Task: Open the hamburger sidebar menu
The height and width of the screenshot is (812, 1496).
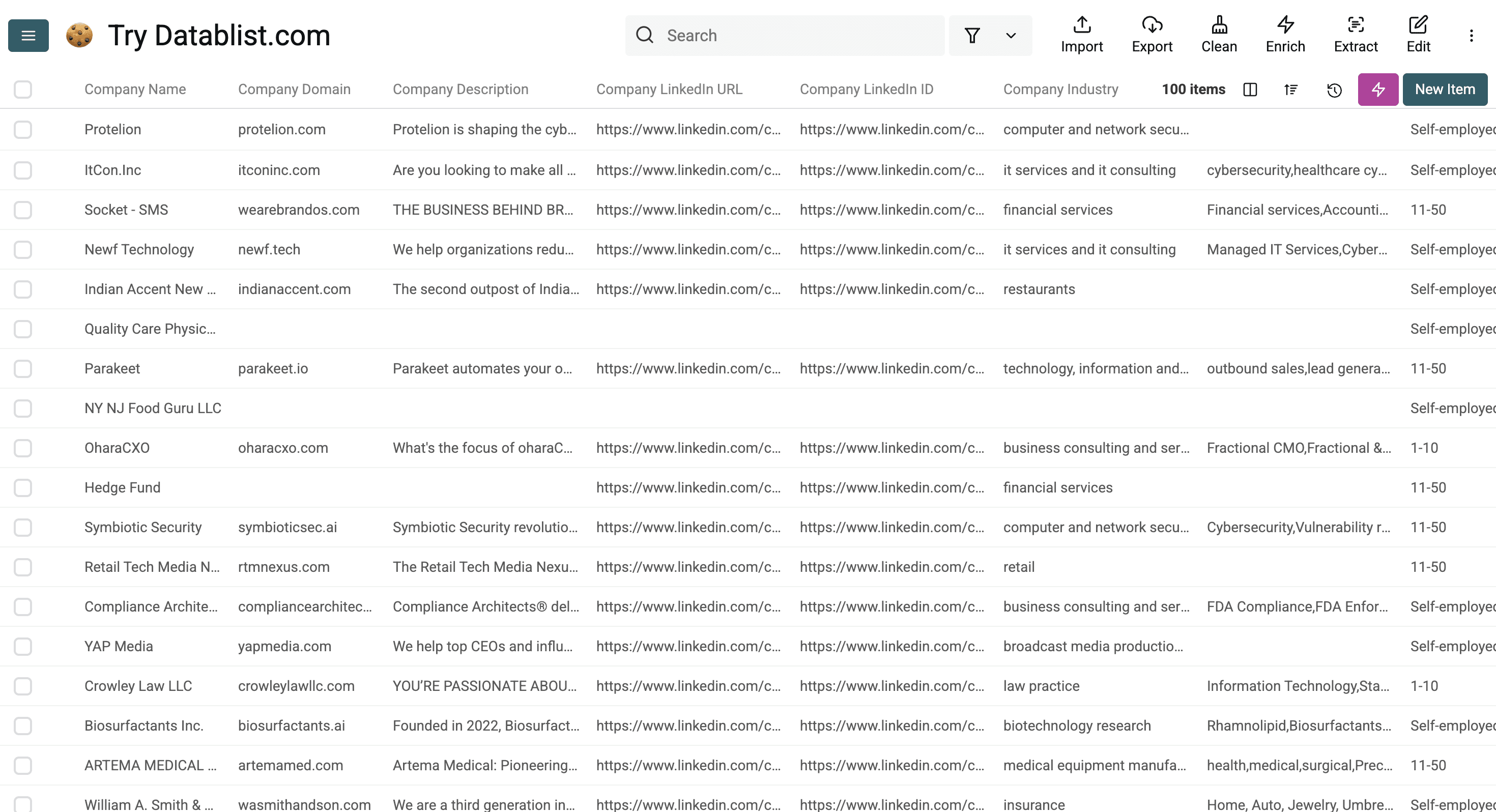Action: pos(28,36)
